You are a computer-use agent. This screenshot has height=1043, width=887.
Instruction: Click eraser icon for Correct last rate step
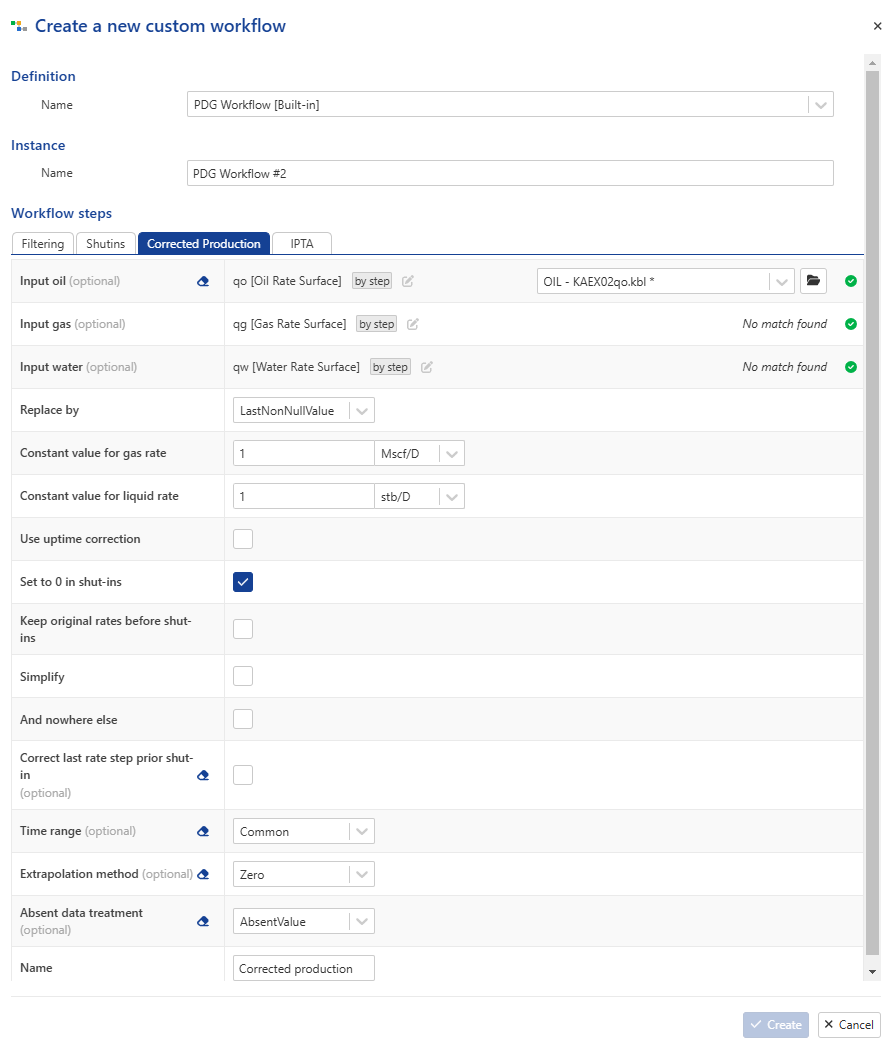pos(203,776)
